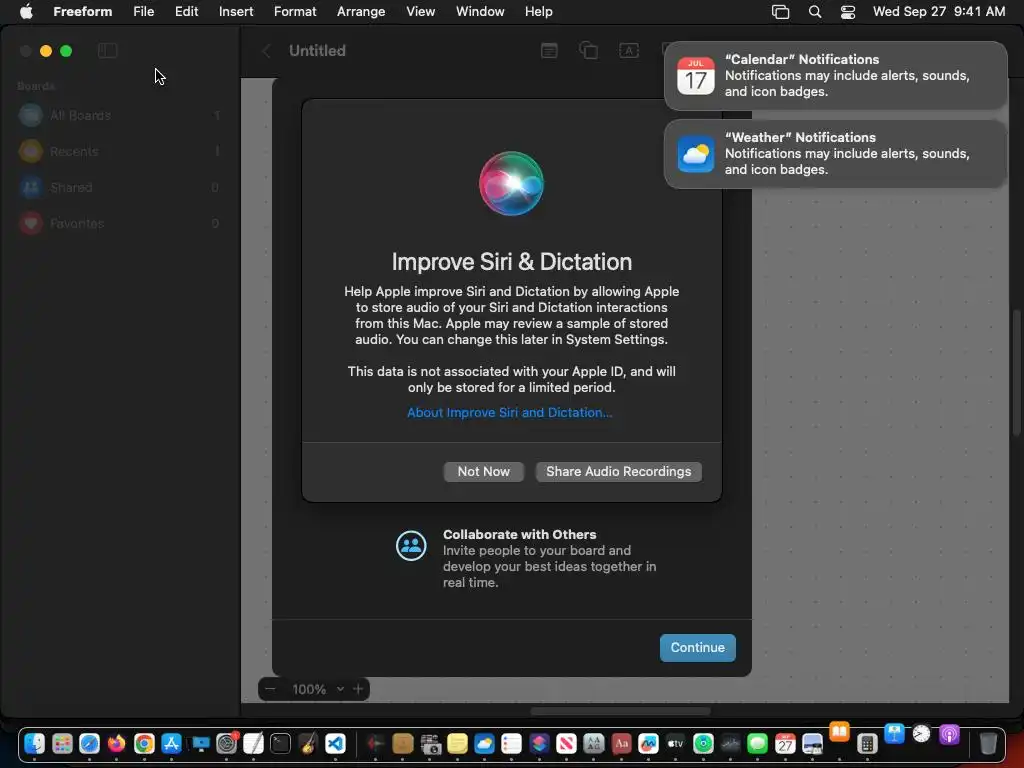Zoom in with the plus button

(358, 689)
